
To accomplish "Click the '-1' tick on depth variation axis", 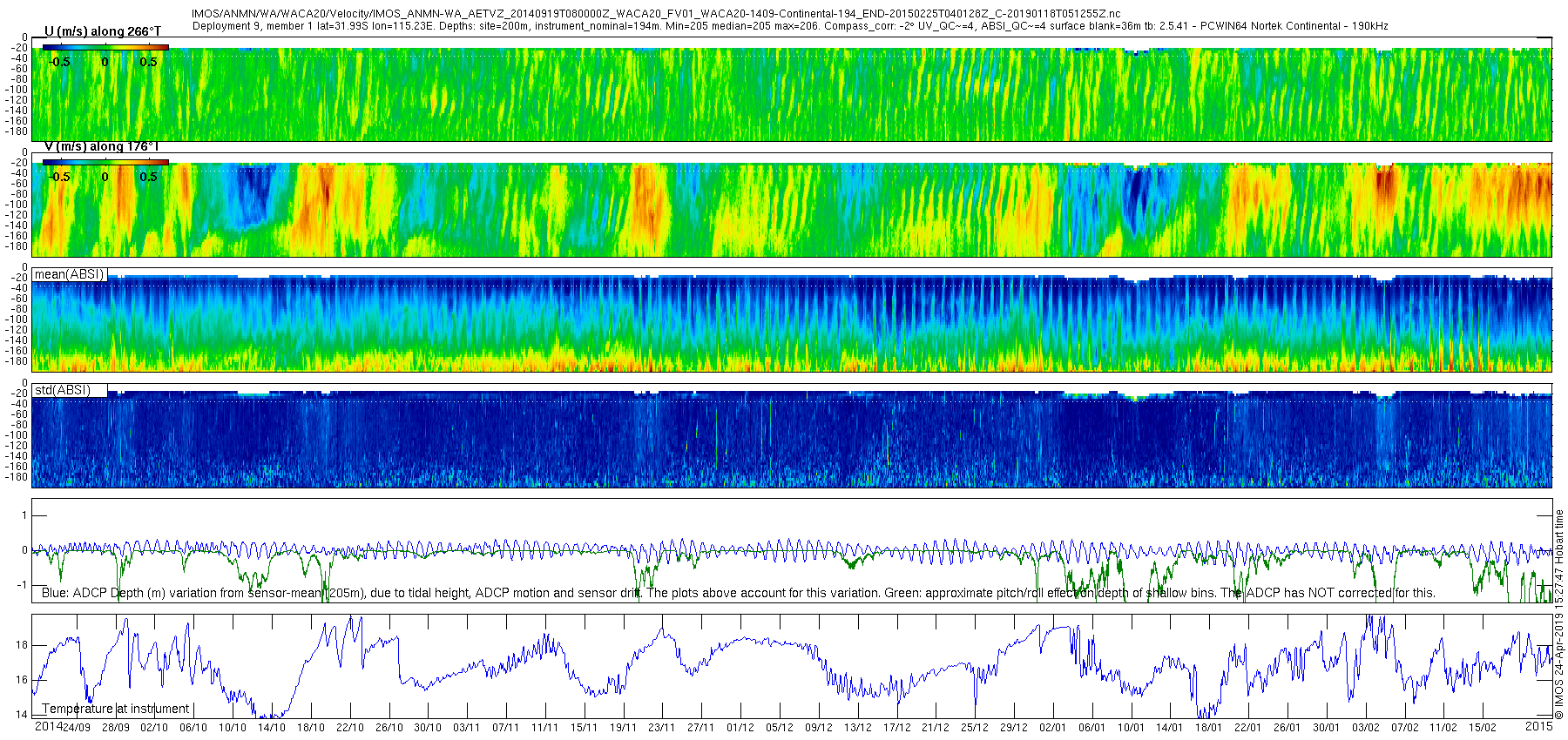I will point(23,585).
